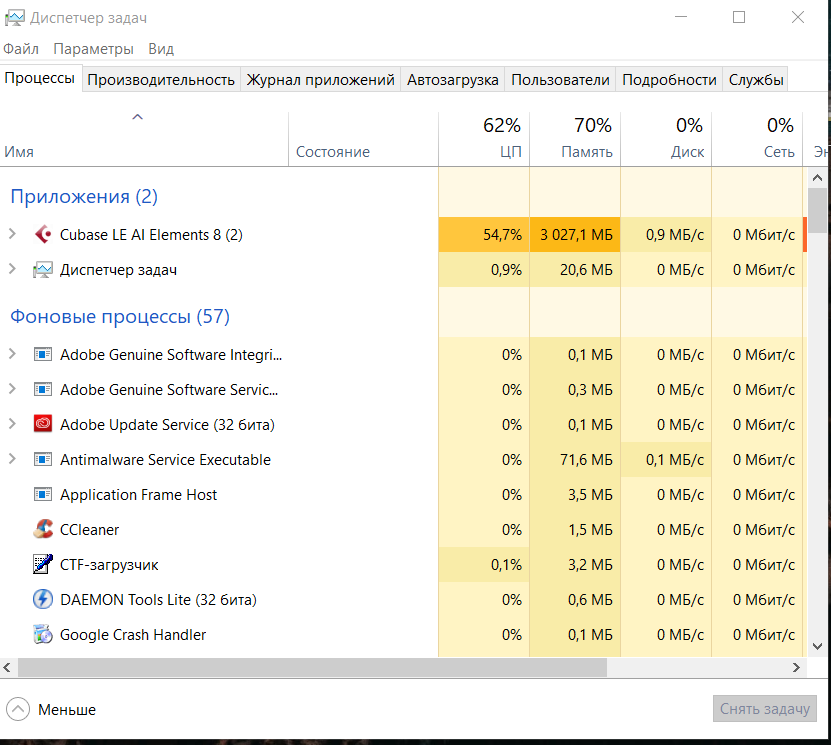
Task: Open the Службы tab
Action: click(x=756, y=79)
